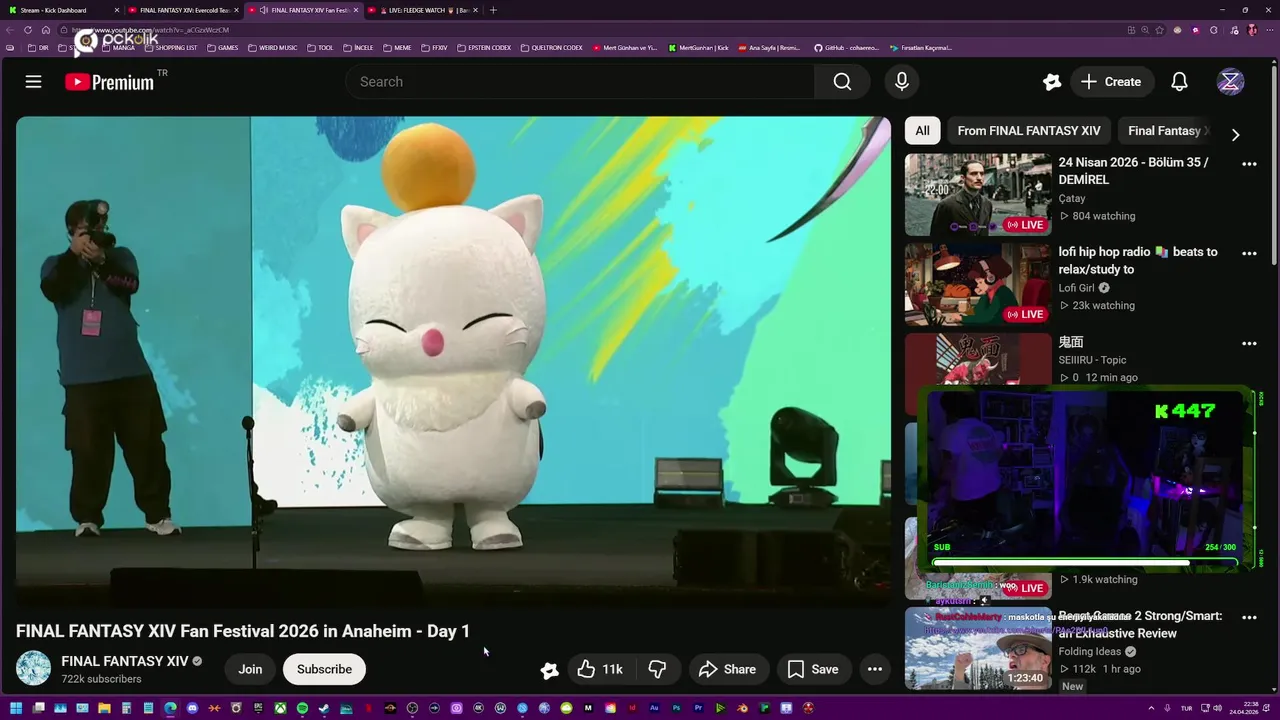Like the video with thumbs up
The height and width of the screenshot is (720, 1280).
[600, 669]
